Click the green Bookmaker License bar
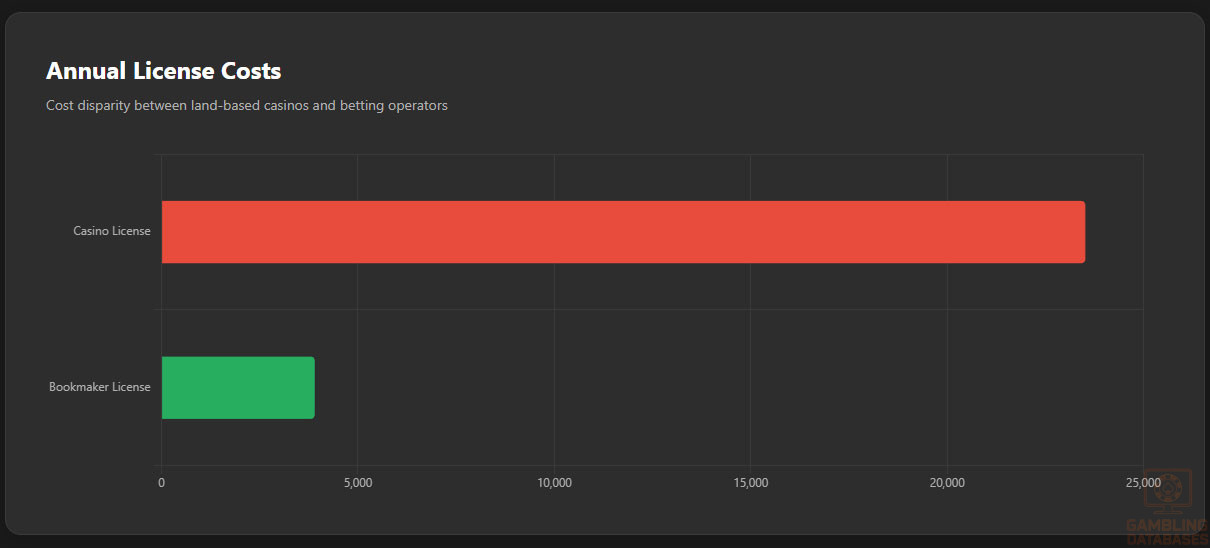 tap(238, 387)
